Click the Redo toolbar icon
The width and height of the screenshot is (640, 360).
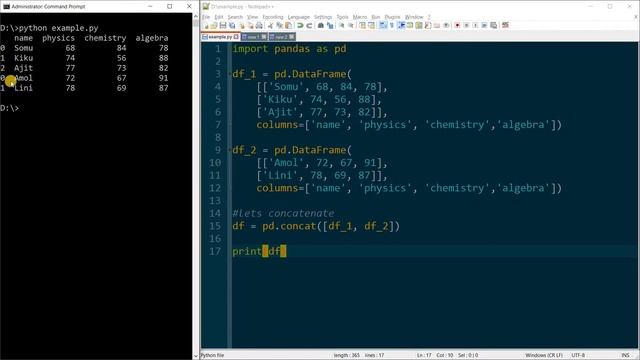tap(309, 25)
